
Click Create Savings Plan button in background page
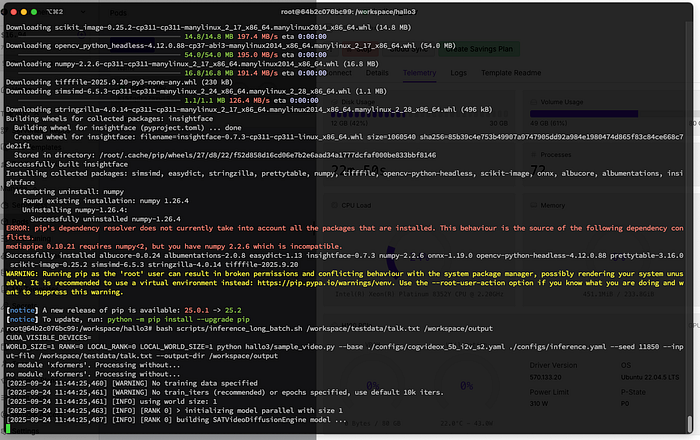[479, 49]
